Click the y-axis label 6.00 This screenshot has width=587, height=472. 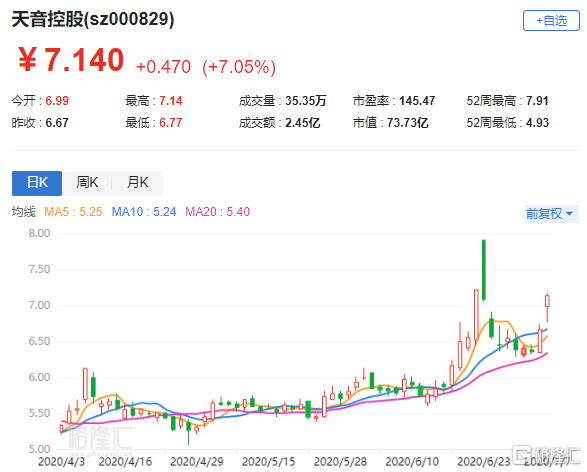(39, 377)
